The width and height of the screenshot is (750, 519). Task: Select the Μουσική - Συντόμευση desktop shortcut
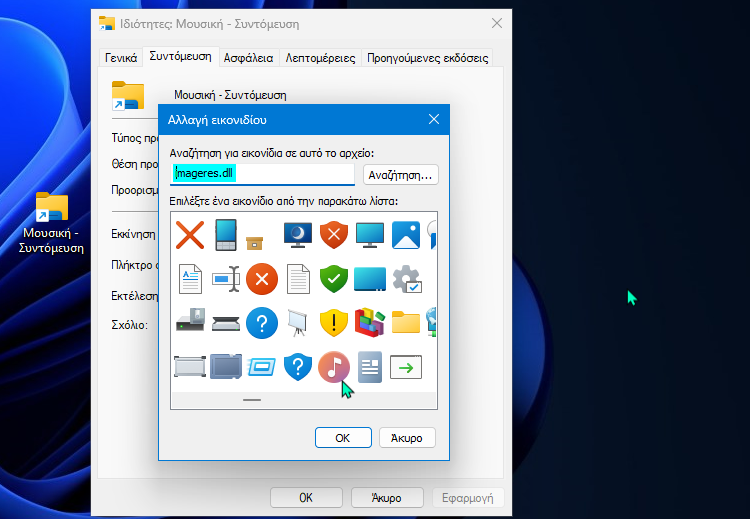(x=52, y=222)
